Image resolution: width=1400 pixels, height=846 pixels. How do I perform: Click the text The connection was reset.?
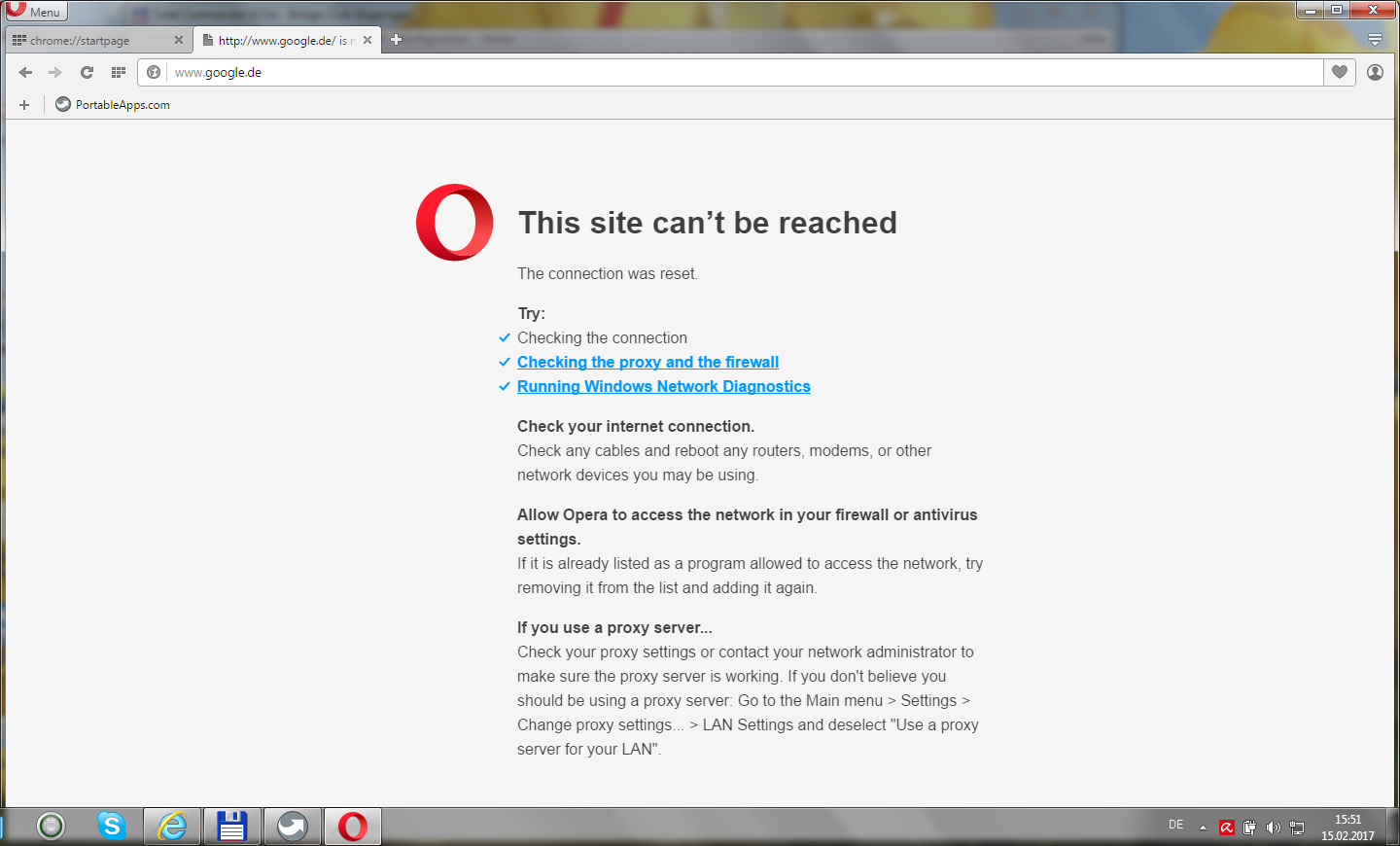tap(608, 273)
